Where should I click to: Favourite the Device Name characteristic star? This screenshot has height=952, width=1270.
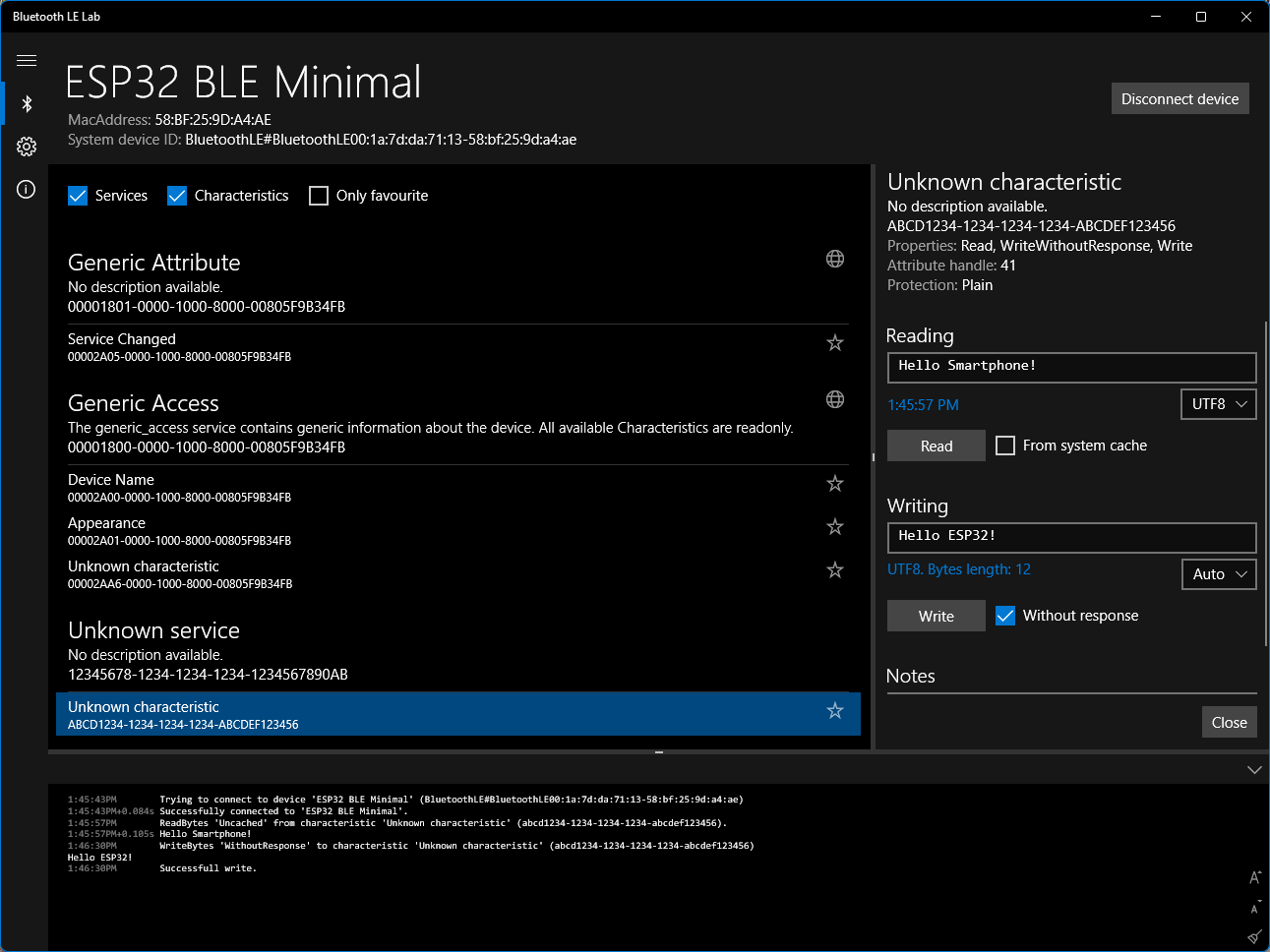click(835, 483)
